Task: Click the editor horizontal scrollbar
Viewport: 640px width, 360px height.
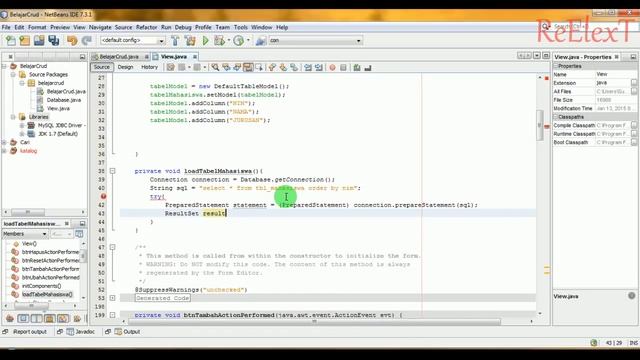Action: (314, 322)
